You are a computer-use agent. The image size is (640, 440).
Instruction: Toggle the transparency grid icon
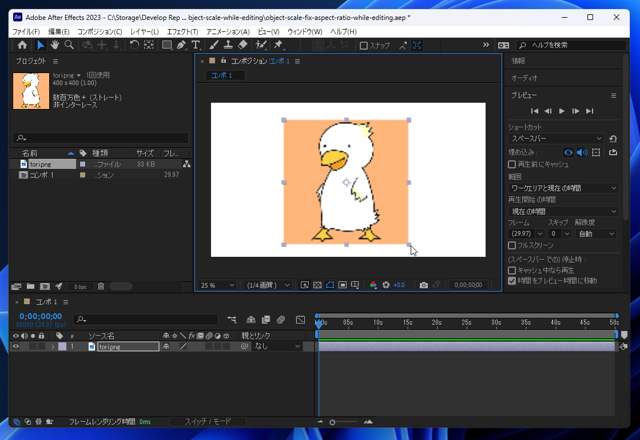tap(317, 285)
